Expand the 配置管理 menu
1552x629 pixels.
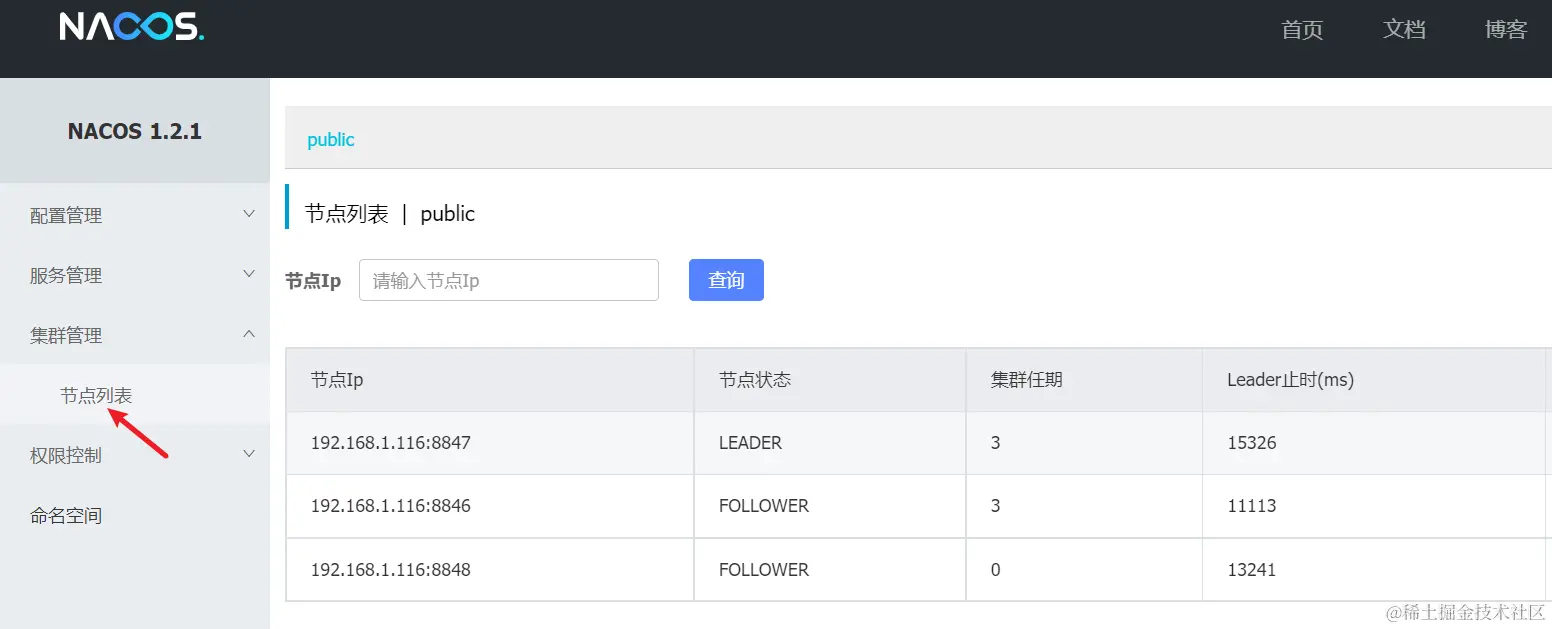coord(135,215)
